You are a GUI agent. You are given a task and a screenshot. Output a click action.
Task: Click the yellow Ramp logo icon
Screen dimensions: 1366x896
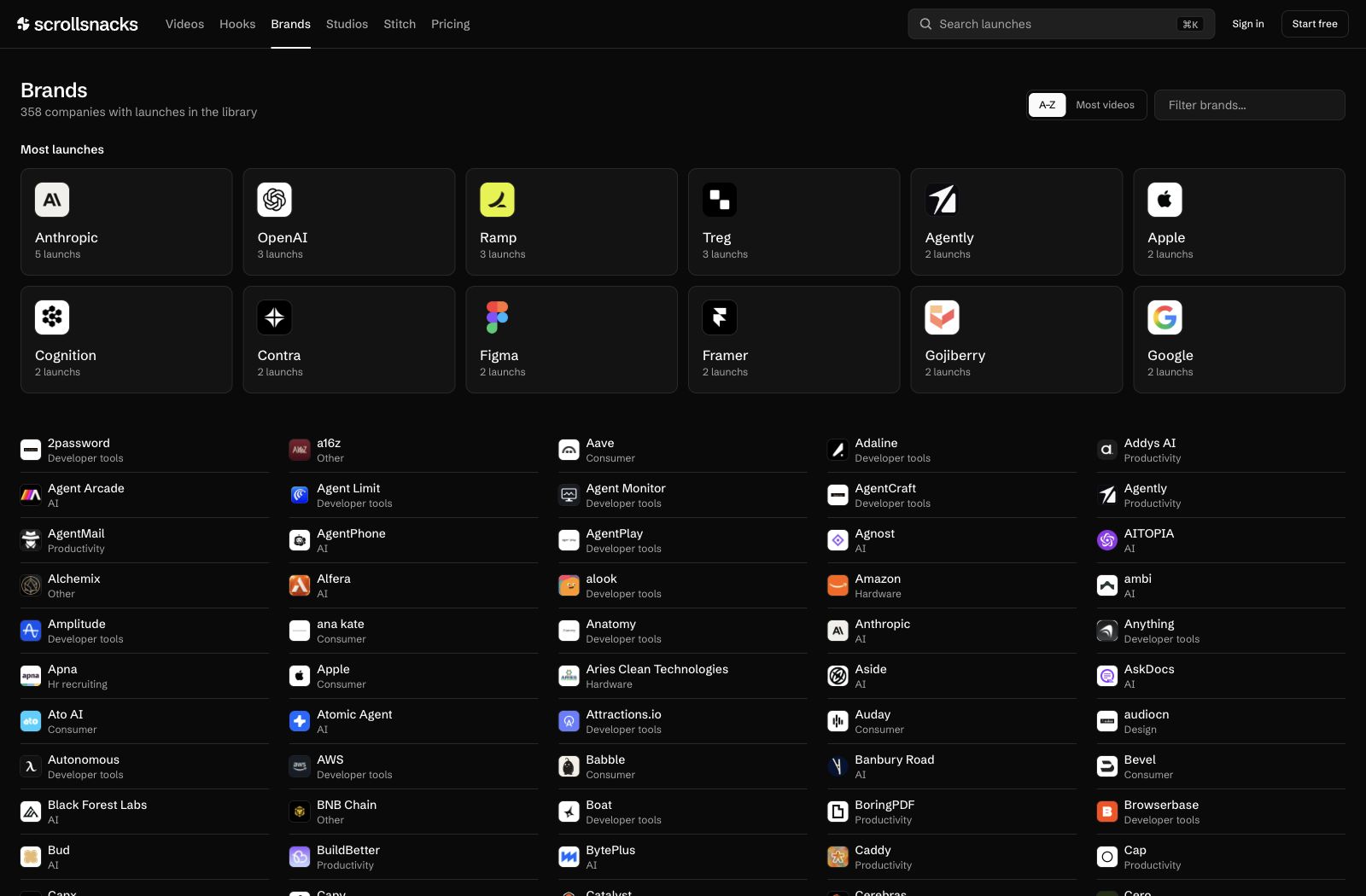point(497,200)
